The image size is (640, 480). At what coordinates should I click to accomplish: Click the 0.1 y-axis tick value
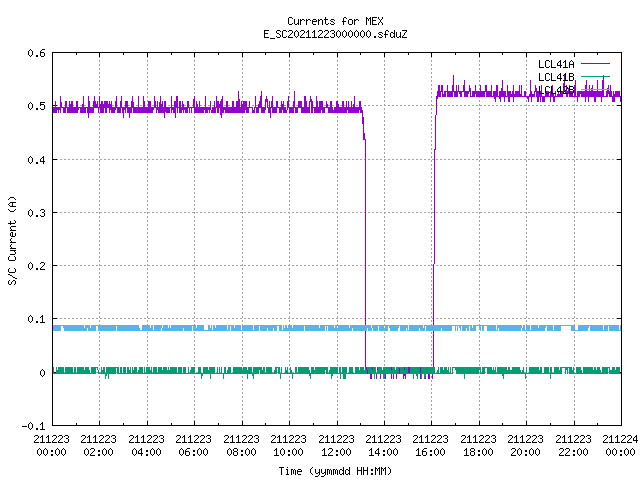(36, 319)
